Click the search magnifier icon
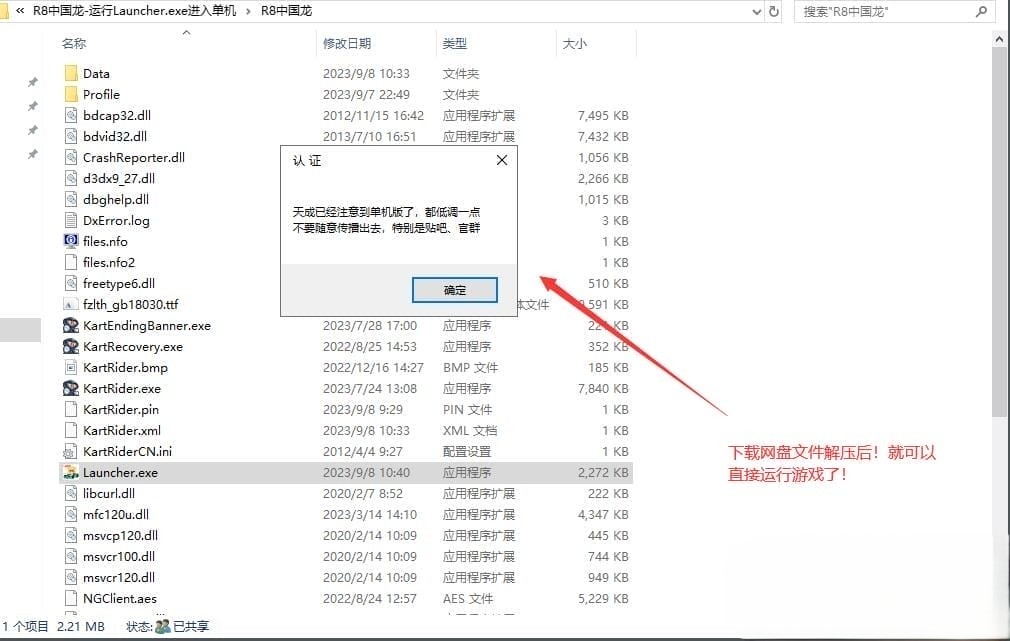 pyautogui.click(x=982, y=12)
